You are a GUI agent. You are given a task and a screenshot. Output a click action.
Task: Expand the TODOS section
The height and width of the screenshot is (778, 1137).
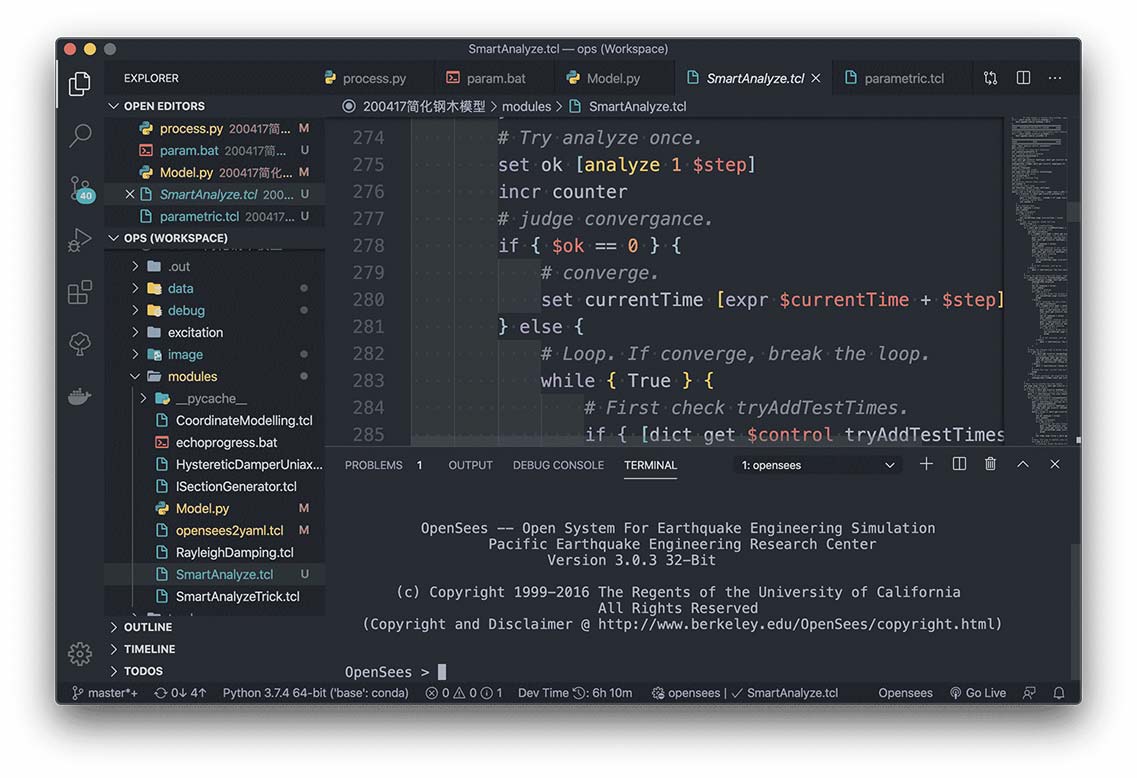pos(215,671)
